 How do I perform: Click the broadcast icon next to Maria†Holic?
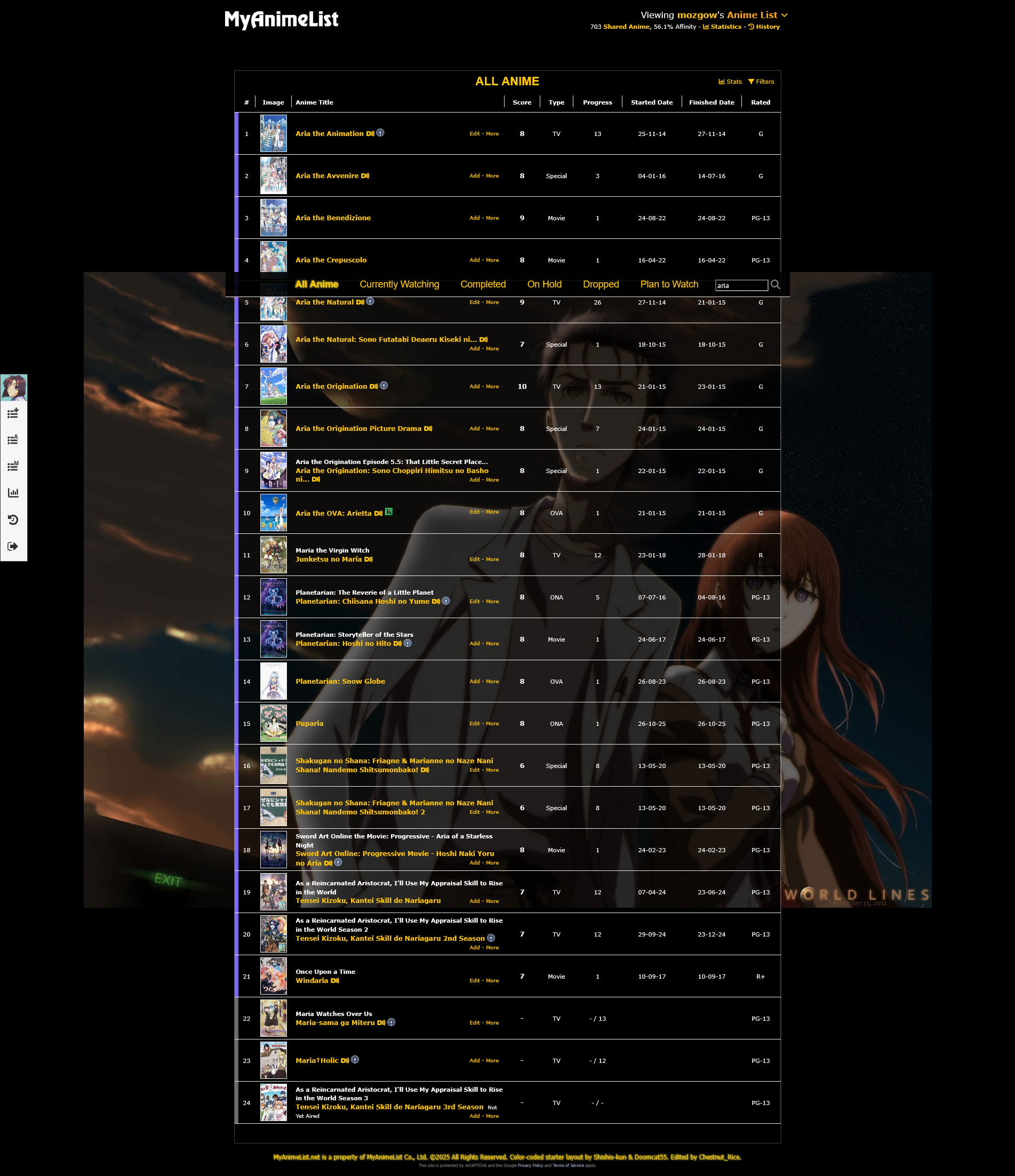(x=355, y=1060)
